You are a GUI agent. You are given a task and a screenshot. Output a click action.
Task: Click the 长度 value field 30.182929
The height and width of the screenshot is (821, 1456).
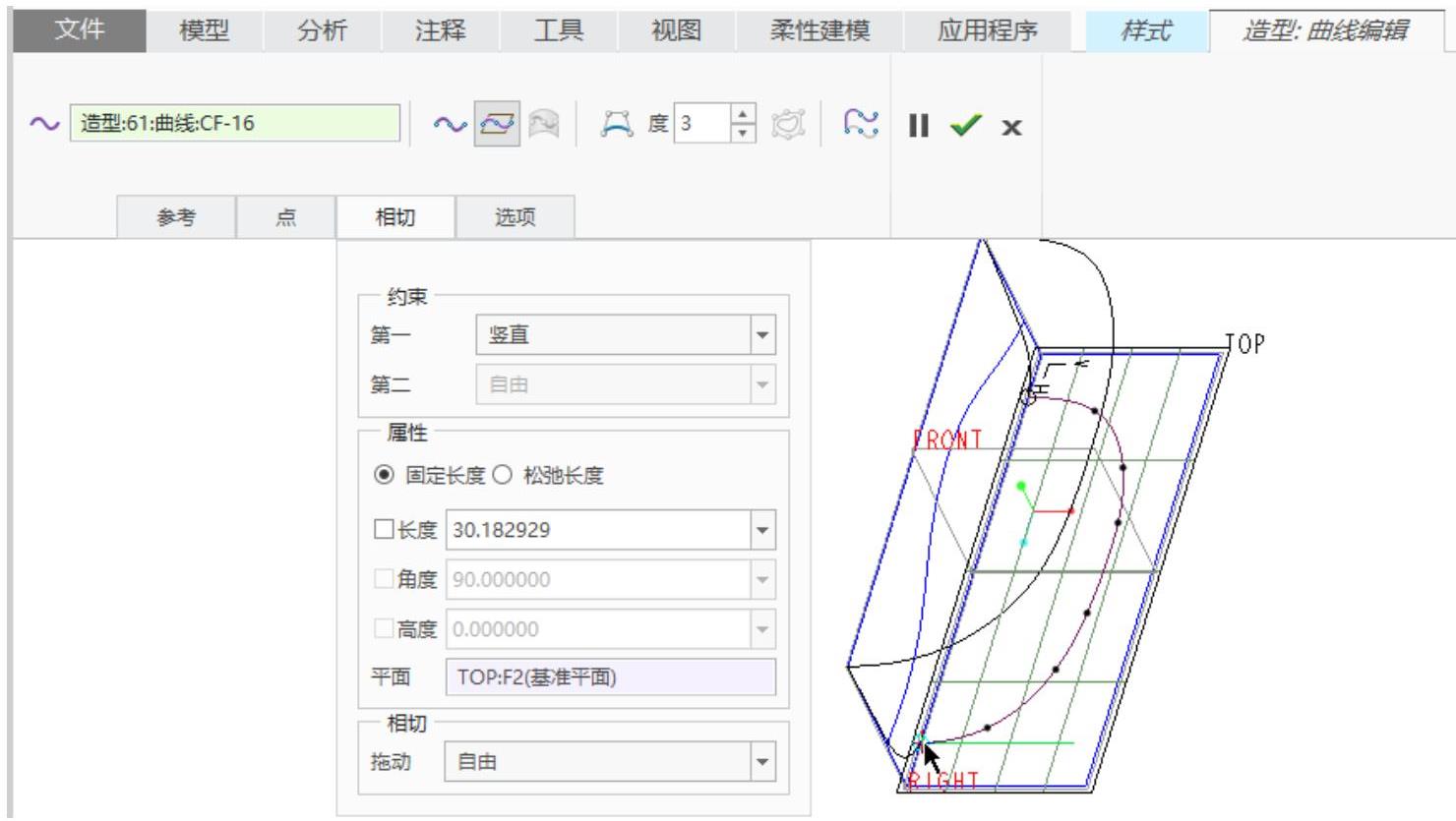coord(598,530)
